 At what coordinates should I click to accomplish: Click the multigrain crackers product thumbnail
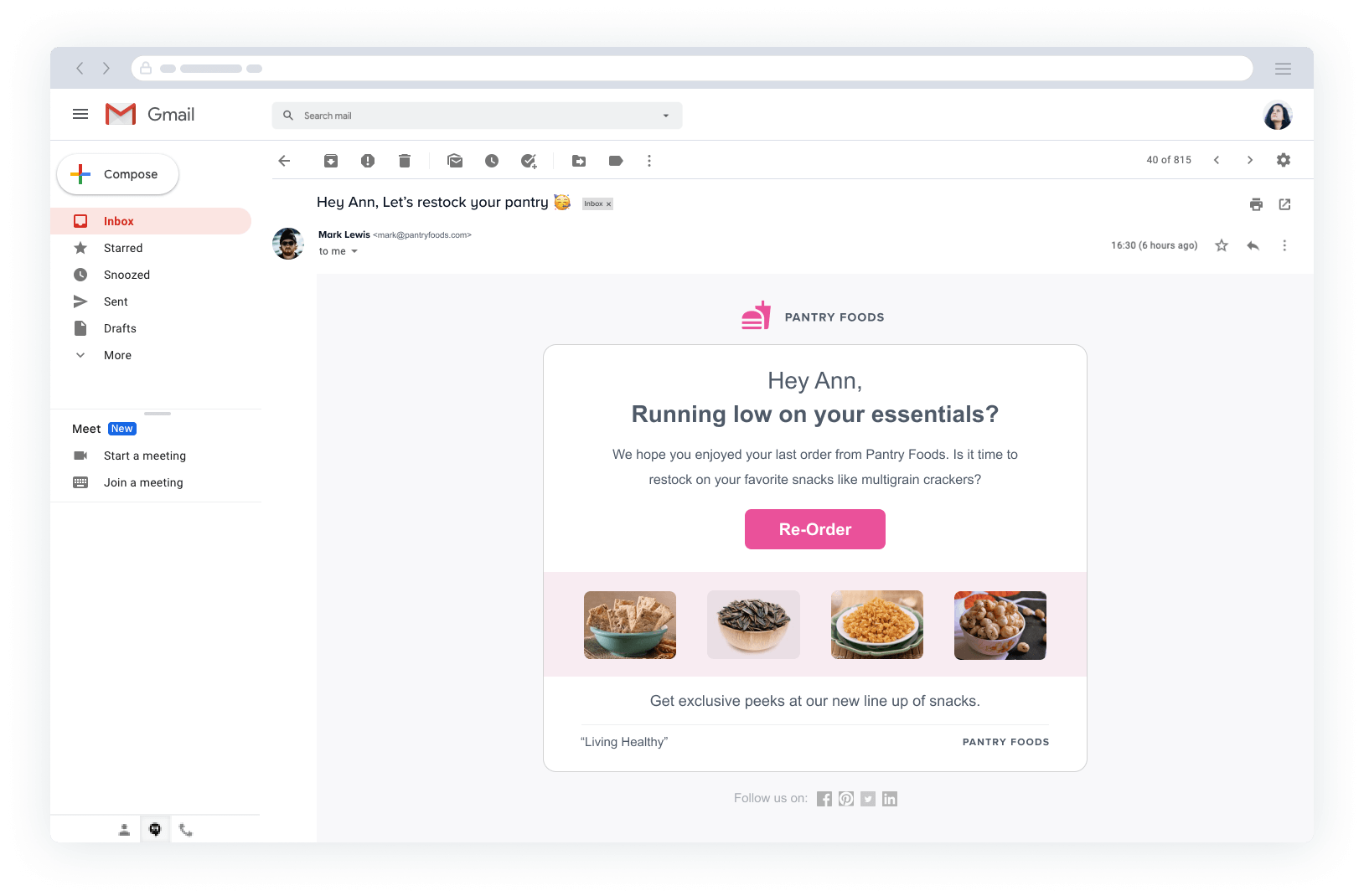630,625
